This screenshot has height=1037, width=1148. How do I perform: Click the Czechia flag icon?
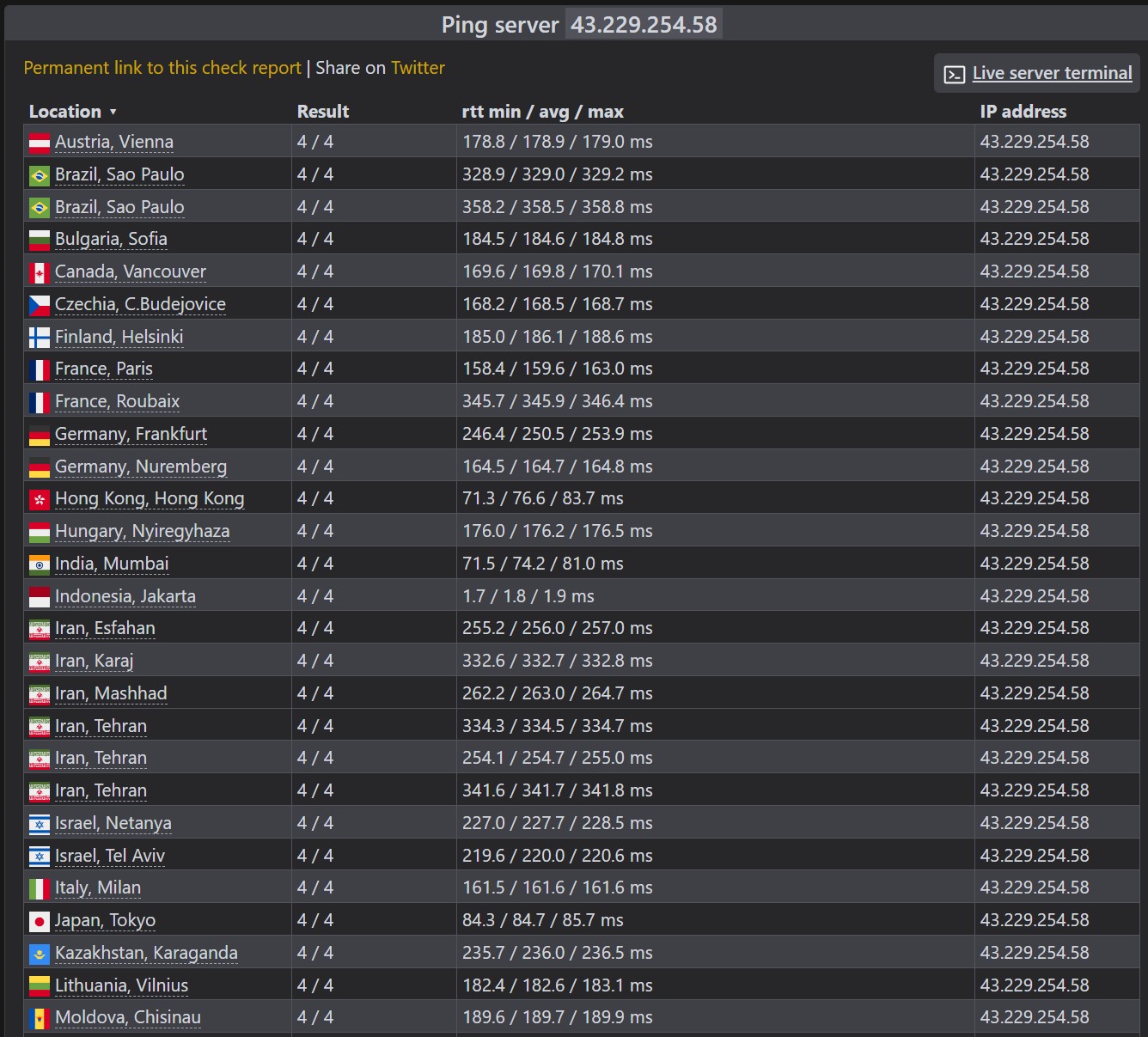40,305
